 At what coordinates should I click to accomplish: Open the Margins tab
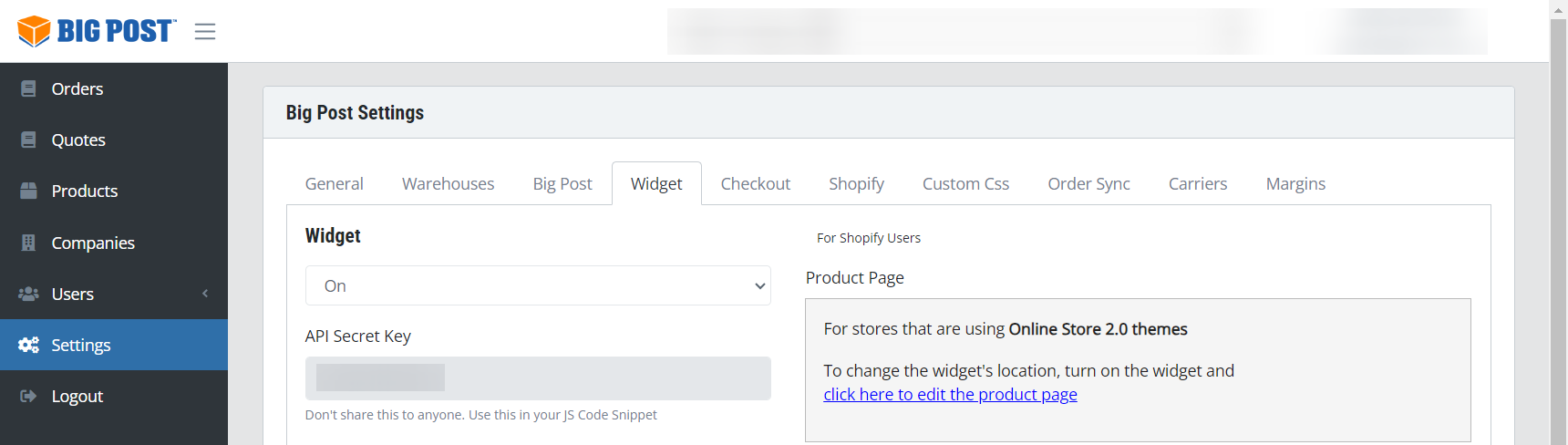click(1295, 183)
